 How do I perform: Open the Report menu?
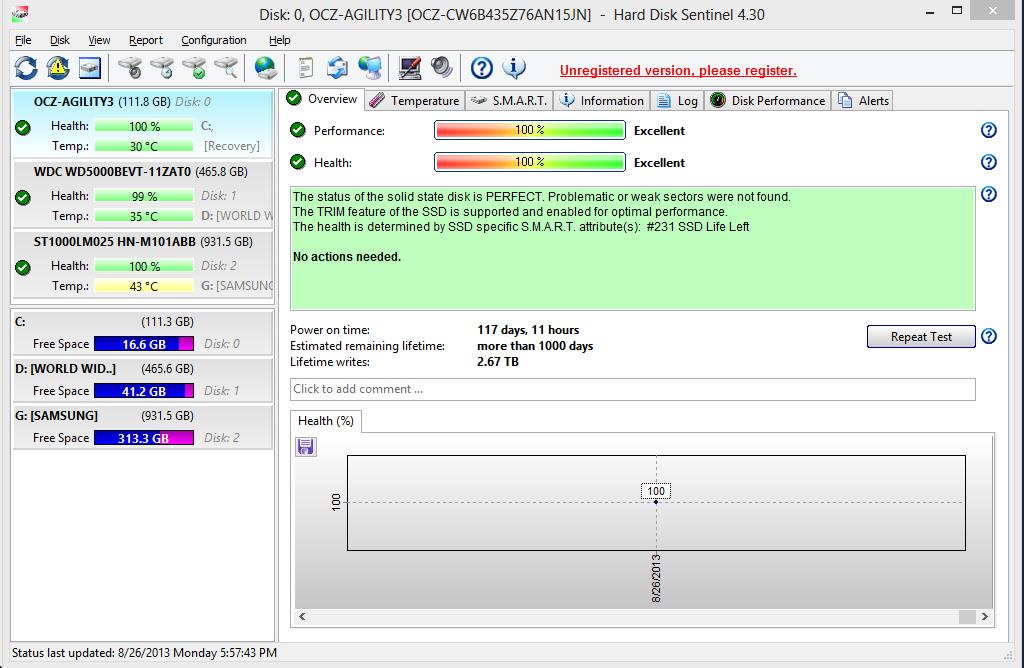tap(146, 40)
